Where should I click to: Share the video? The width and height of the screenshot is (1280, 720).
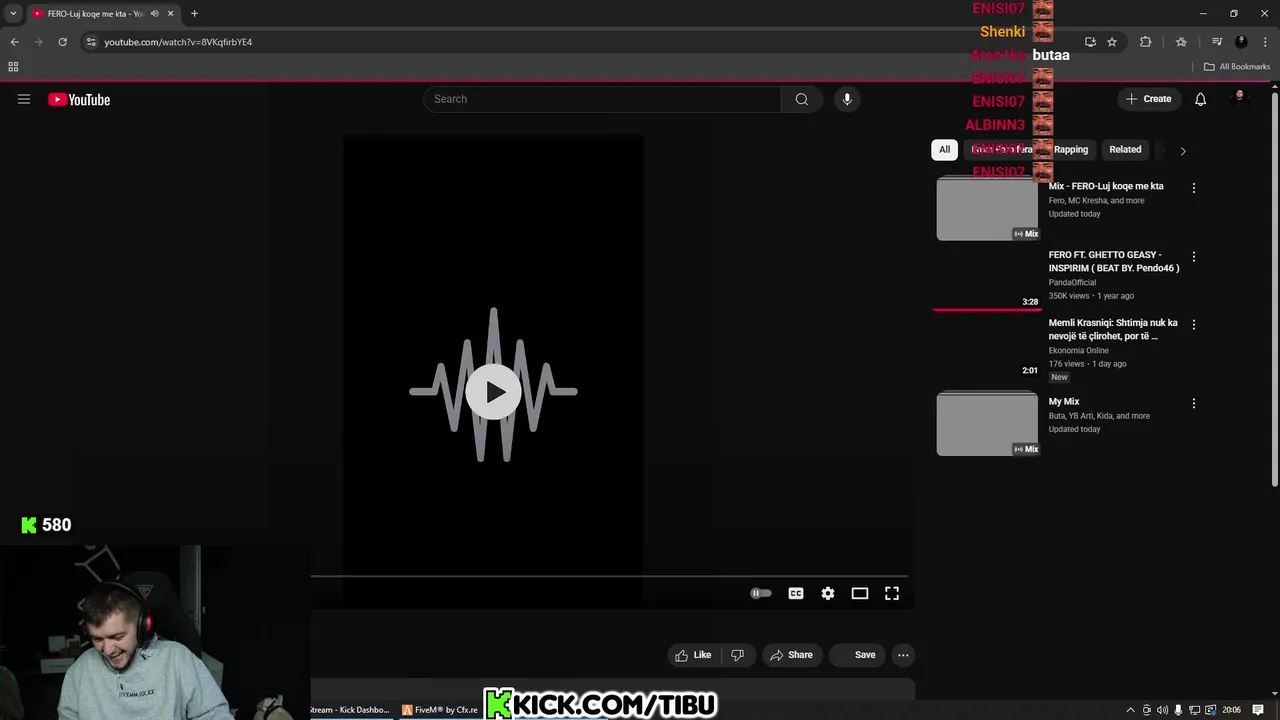[791, 655]
